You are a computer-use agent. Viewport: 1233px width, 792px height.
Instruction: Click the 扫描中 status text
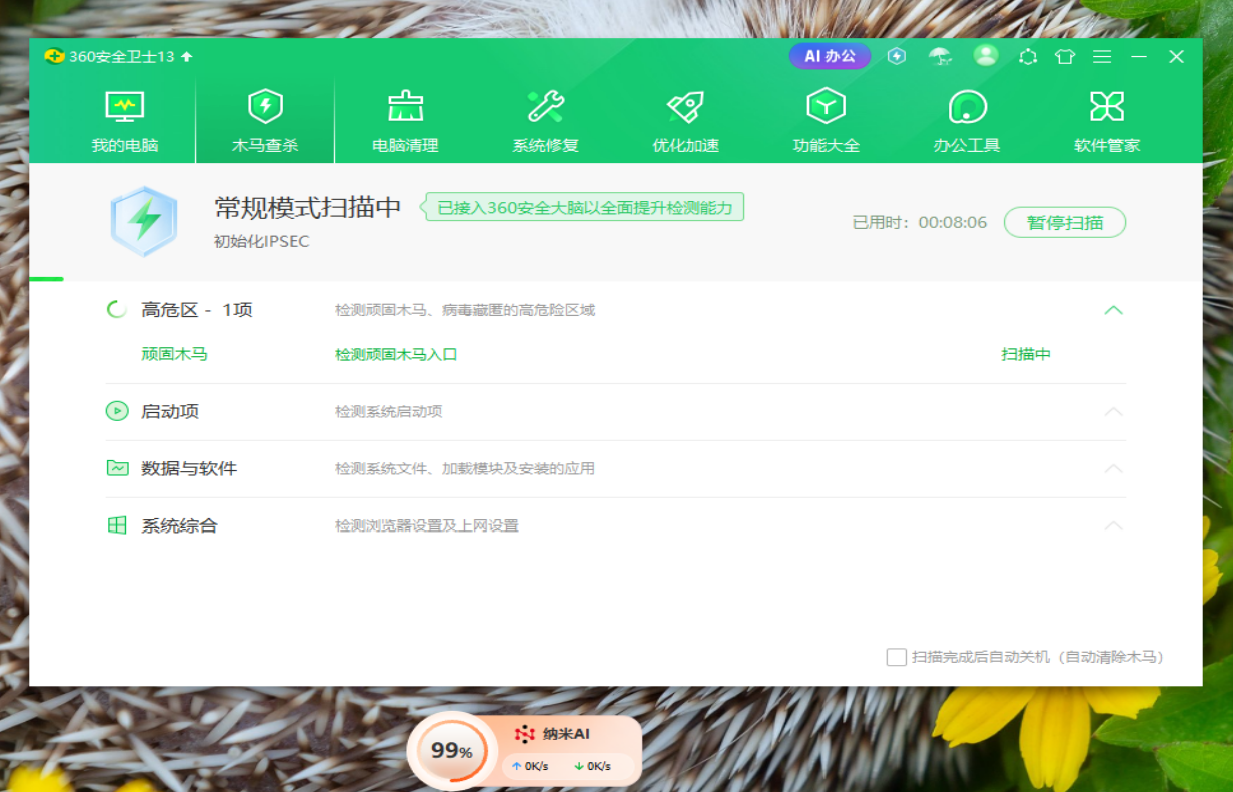point(1026,354)
